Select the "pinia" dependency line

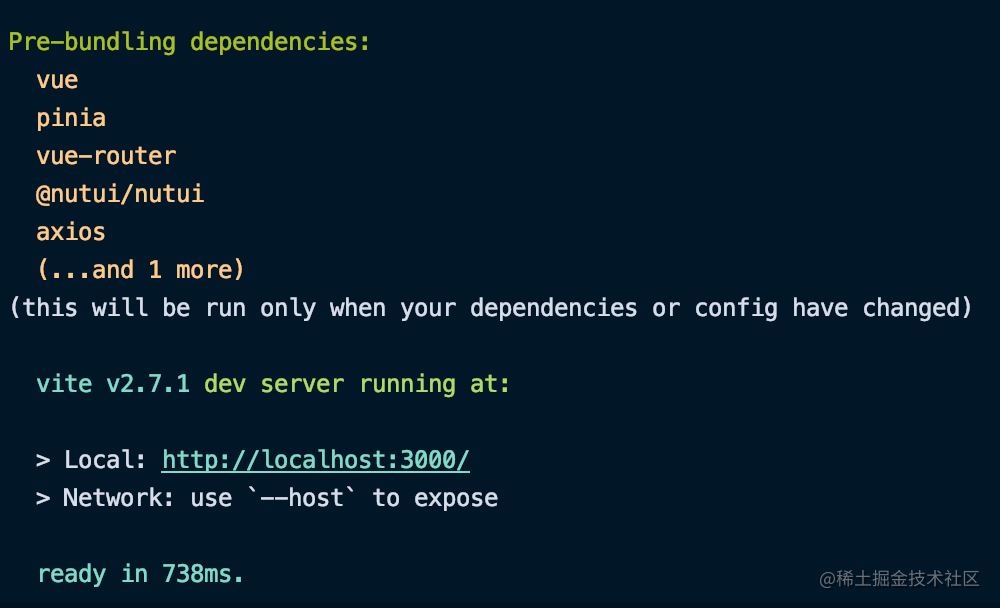coord(71,118)
